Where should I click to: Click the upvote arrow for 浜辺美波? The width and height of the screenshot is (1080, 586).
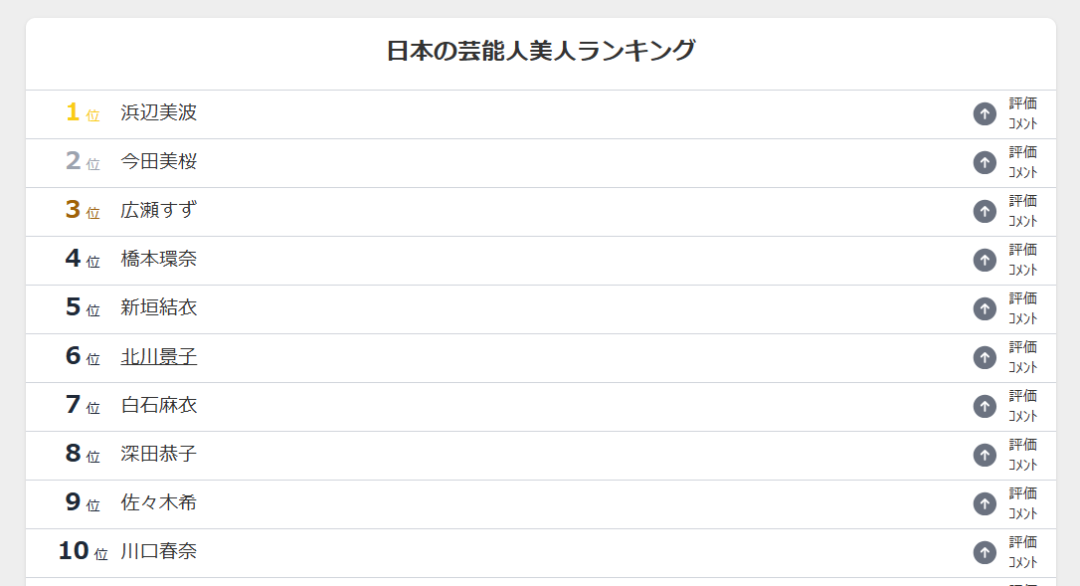(x=985, y=114)
